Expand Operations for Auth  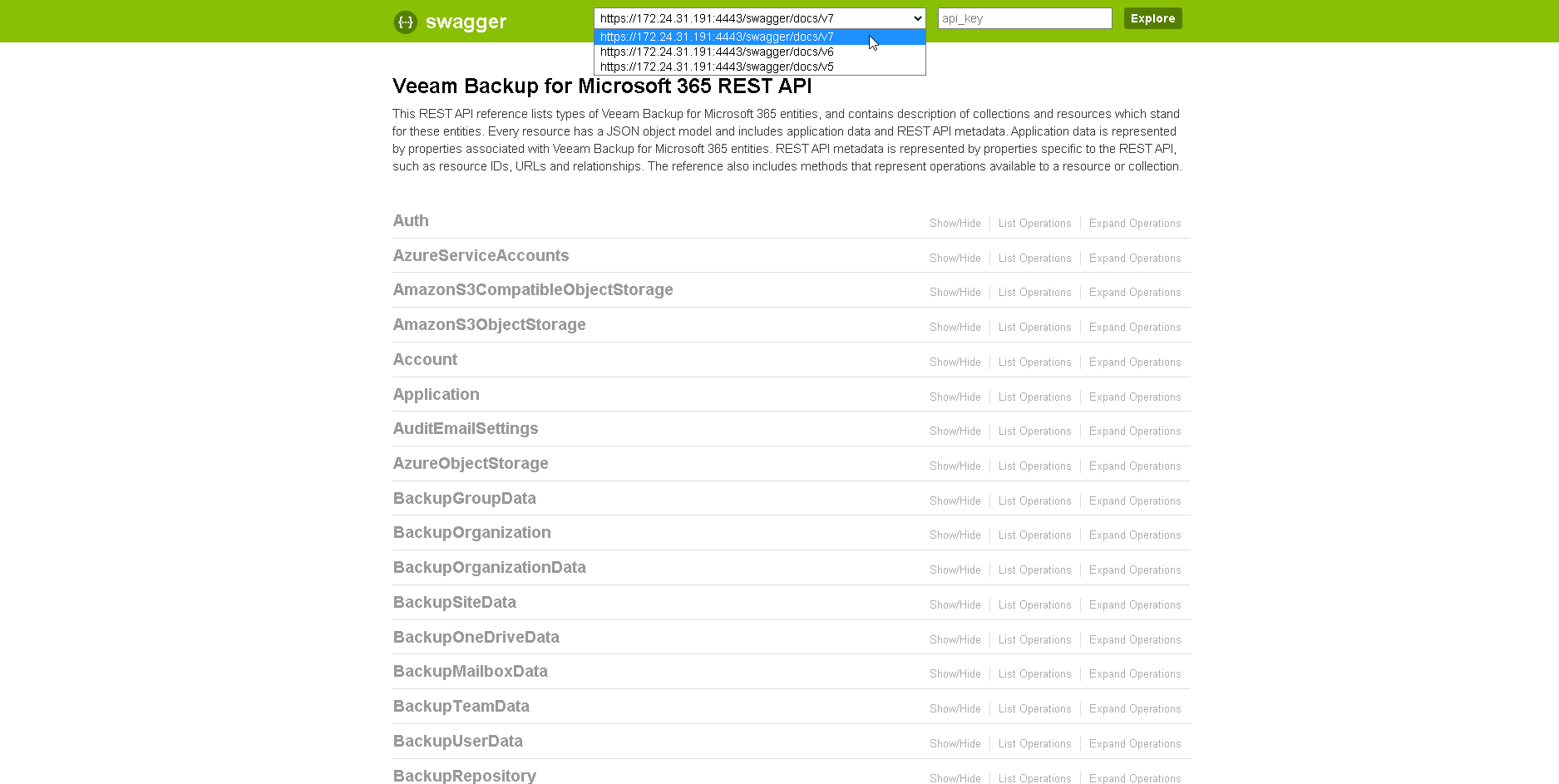[1135, 224]
